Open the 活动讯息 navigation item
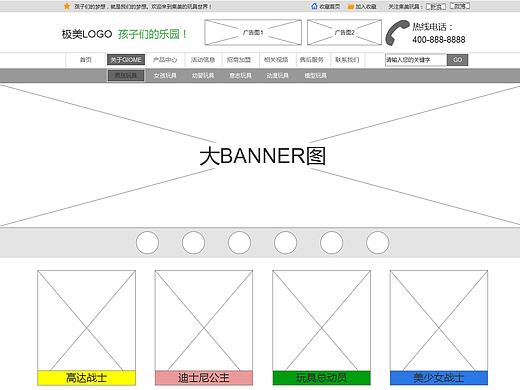Image resolution: width=520 pixels, height=390 pixels. 203,60
